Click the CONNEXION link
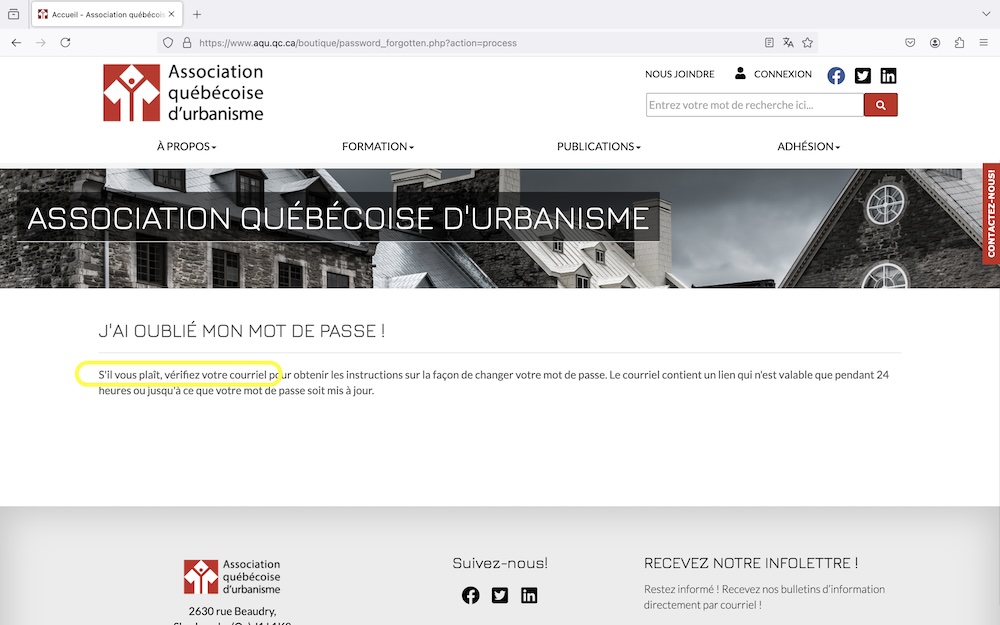Screen dimensions: 1000x625 pyautogui.click(x=783, y=74)
